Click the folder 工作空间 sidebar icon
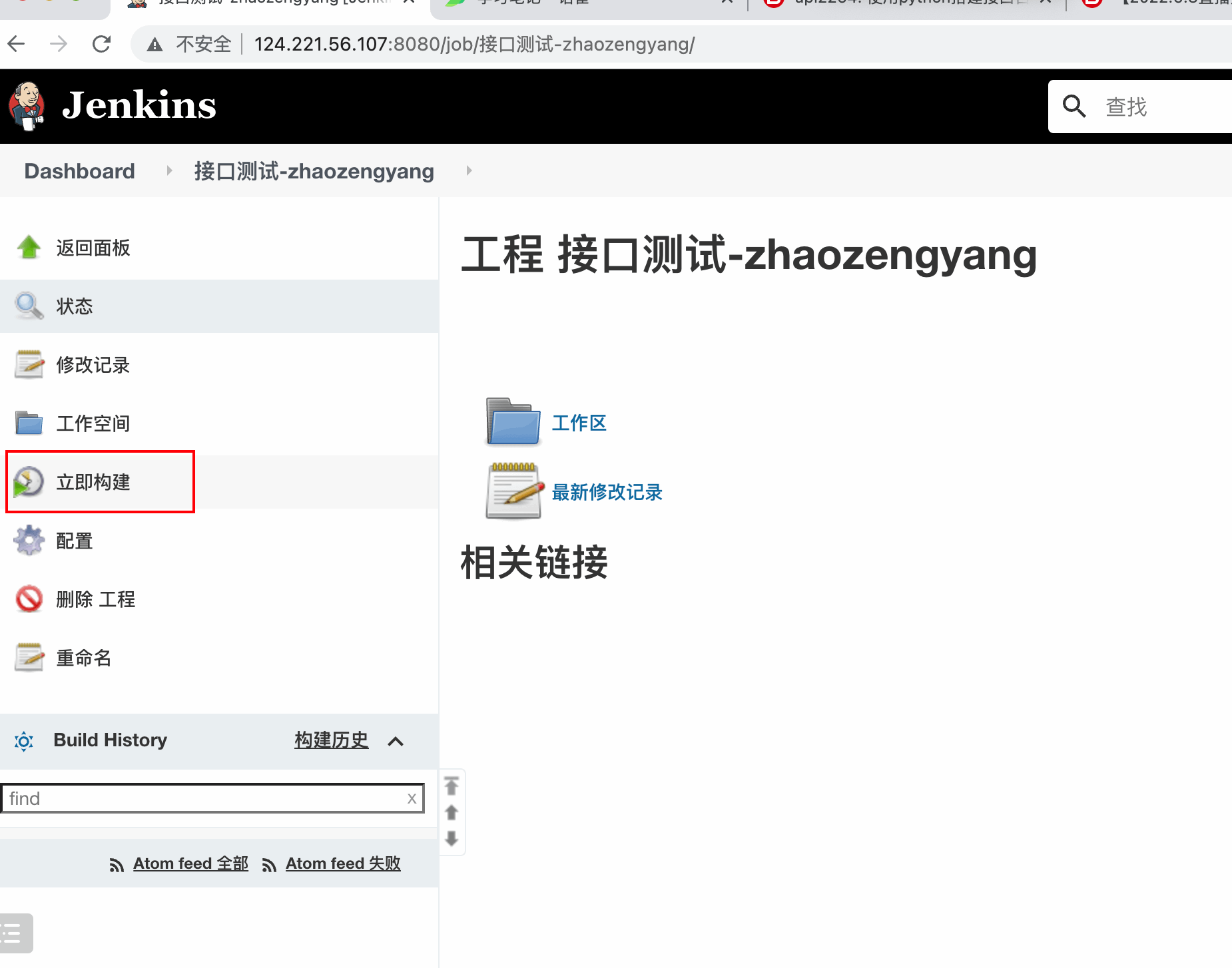Screen dimensions: 1232x968 pyautogui.click(x=29, y=423)
